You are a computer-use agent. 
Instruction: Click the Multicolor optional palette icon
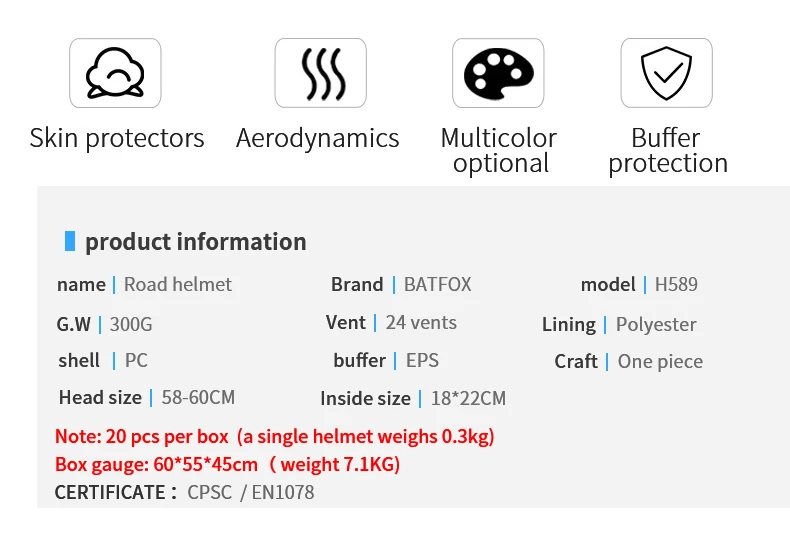tap(498, 73)
